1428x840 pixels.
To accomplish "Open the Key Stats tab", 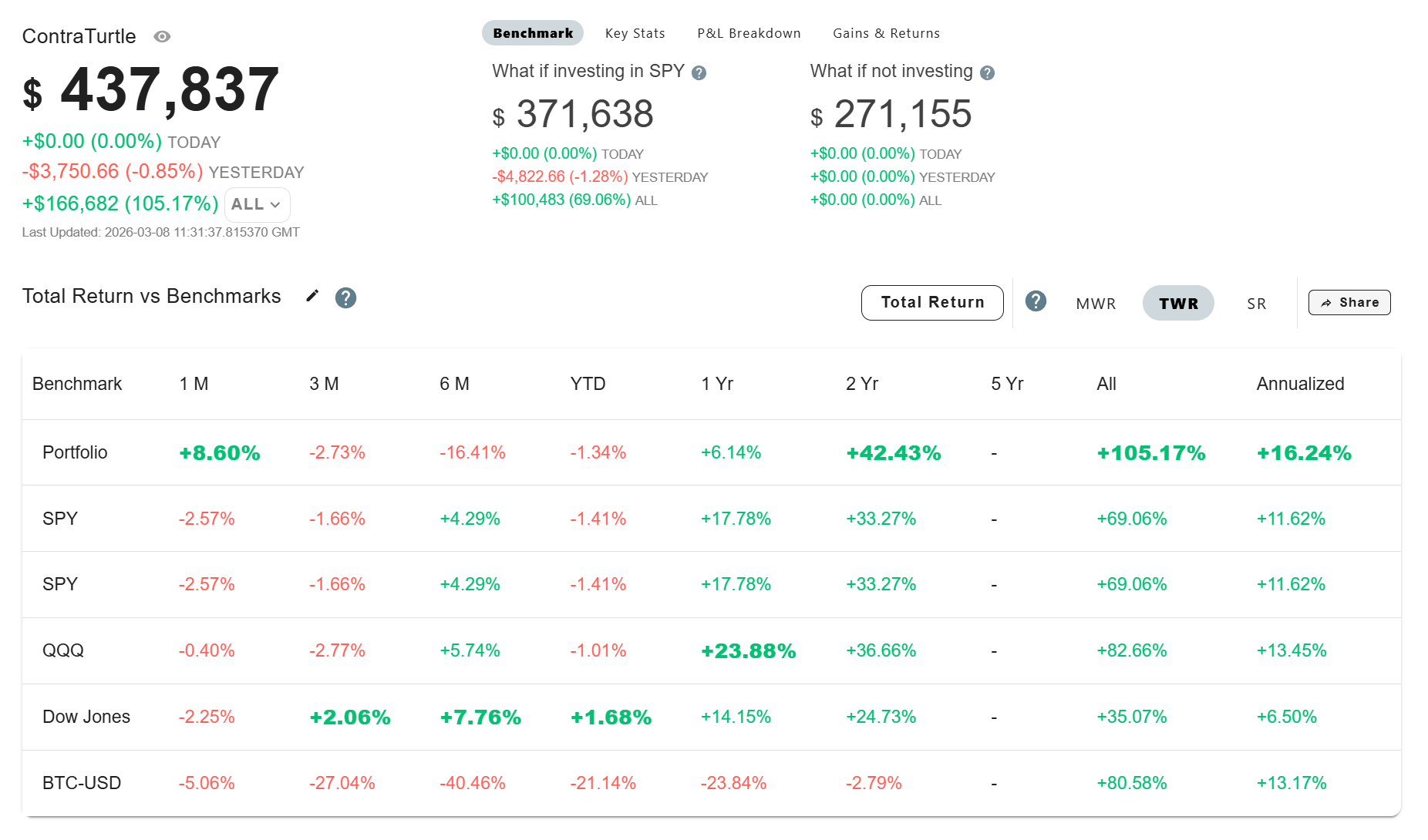I will pos(635,33).
